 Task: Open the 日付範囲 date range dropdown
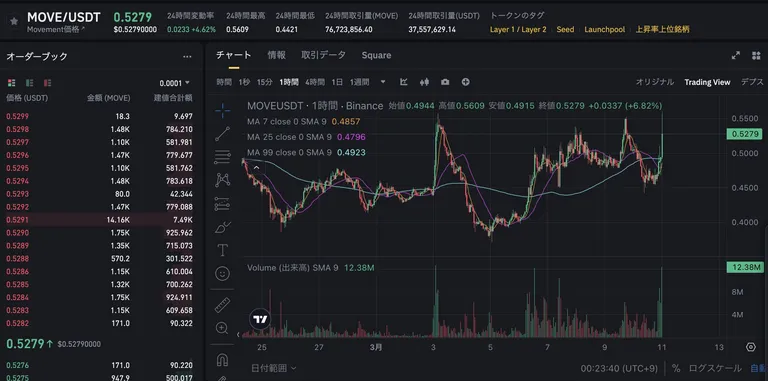coord(273,368)
